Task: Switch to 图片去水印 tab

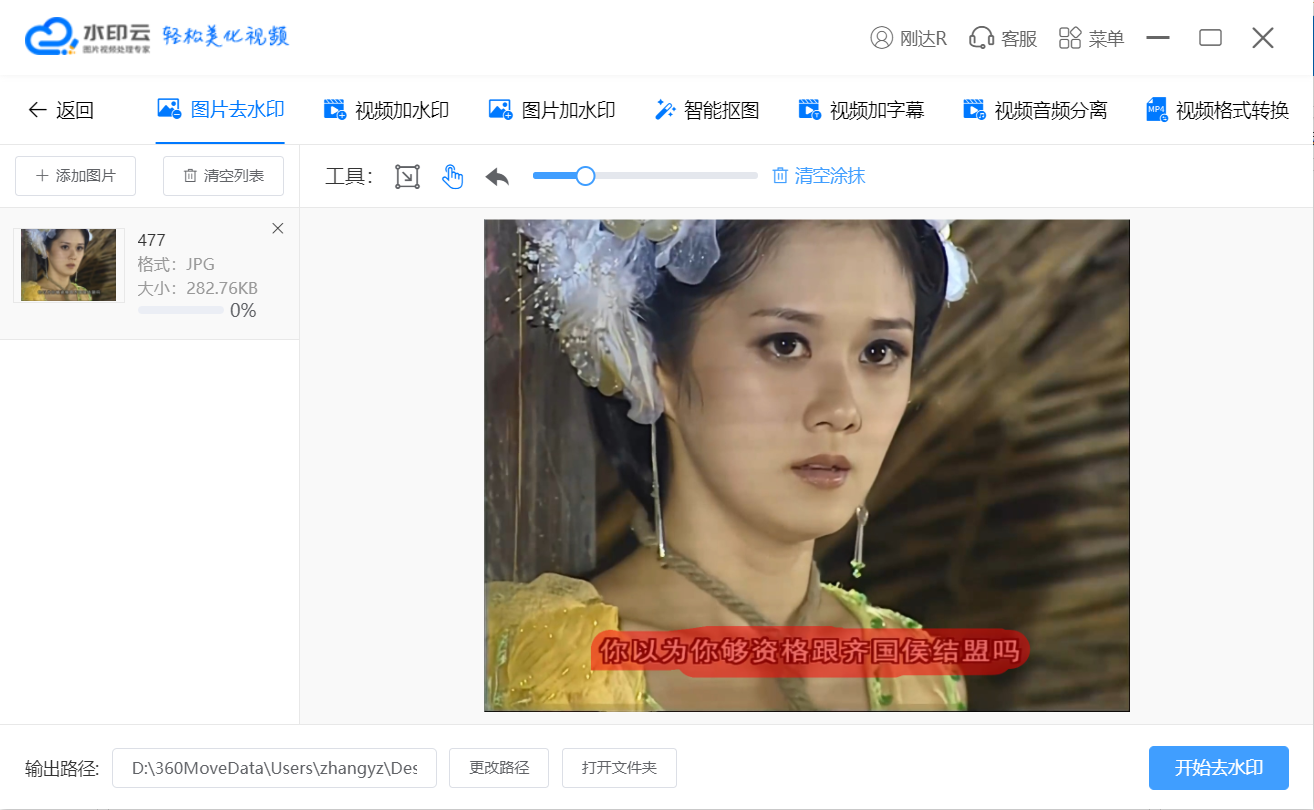Action: [221, 110]
